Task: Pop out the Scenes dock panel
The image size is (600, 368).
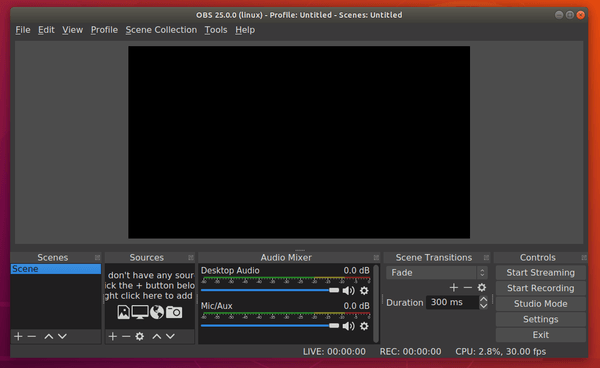Action: pos(98,257)
